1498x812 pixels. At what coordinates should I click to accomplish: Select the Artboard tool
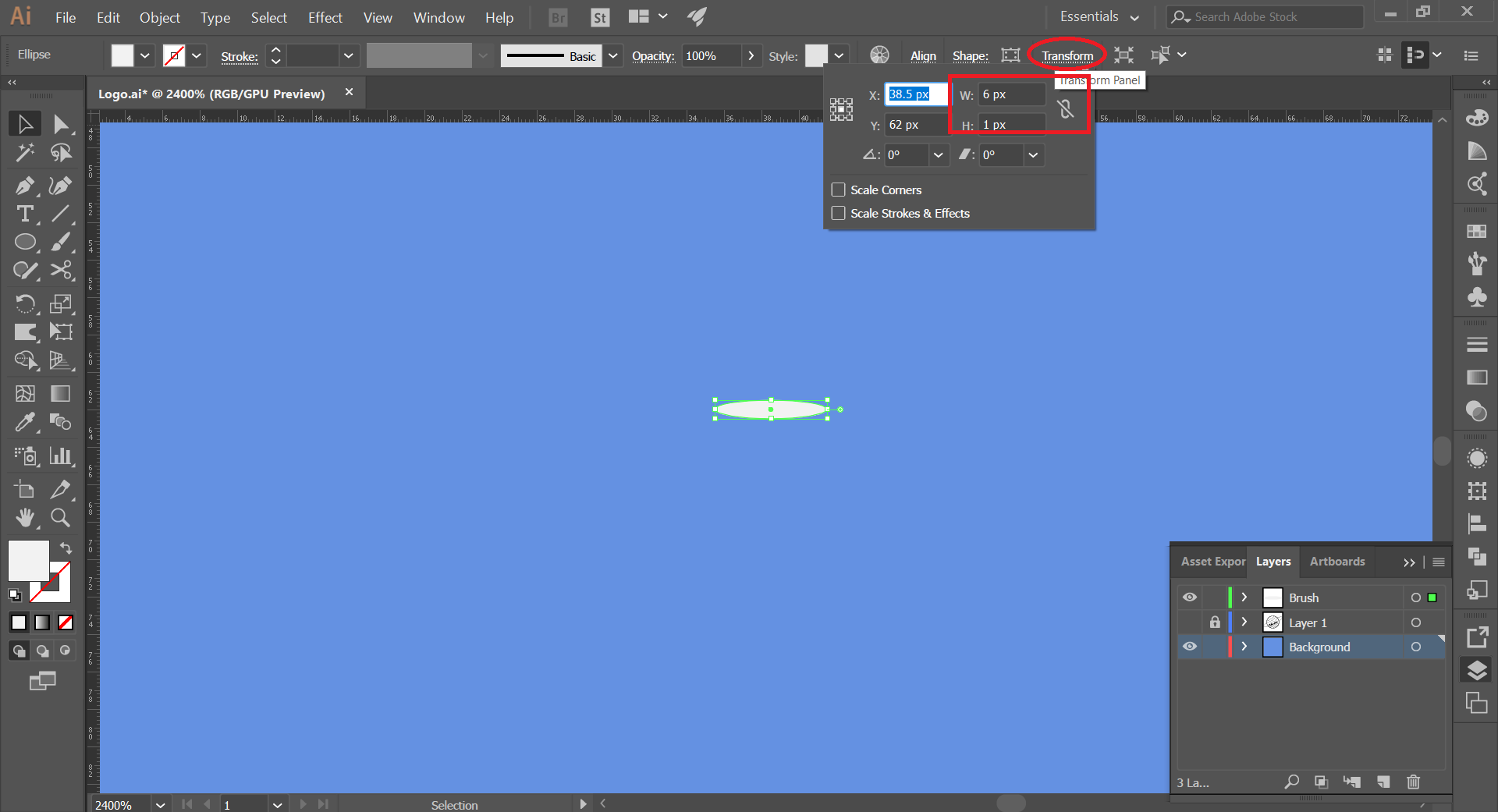(25, 489)
